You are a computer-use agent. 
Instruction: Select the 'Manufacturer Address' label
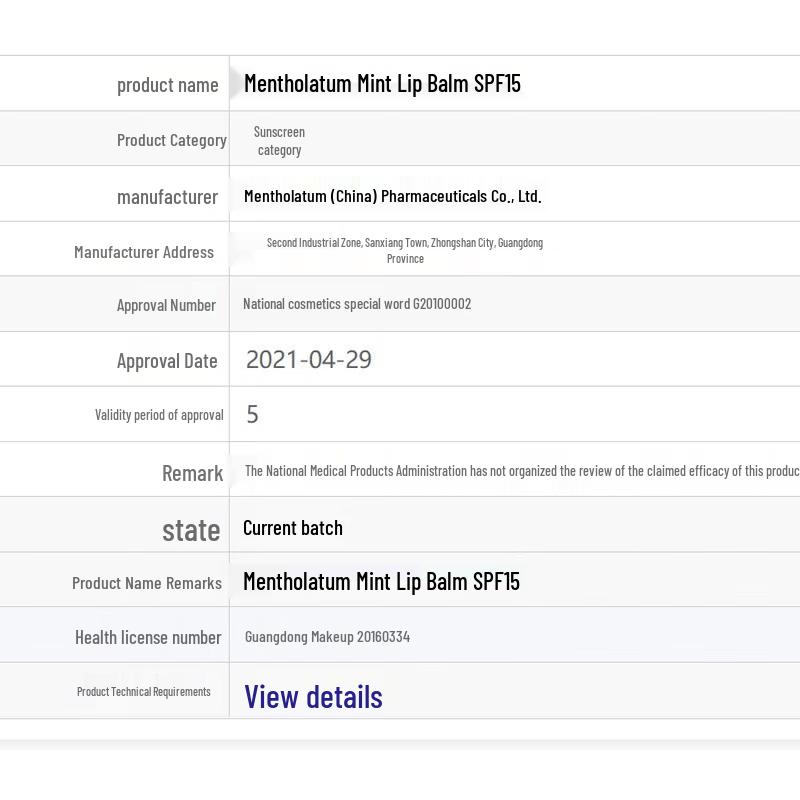(x=144, y=252)
